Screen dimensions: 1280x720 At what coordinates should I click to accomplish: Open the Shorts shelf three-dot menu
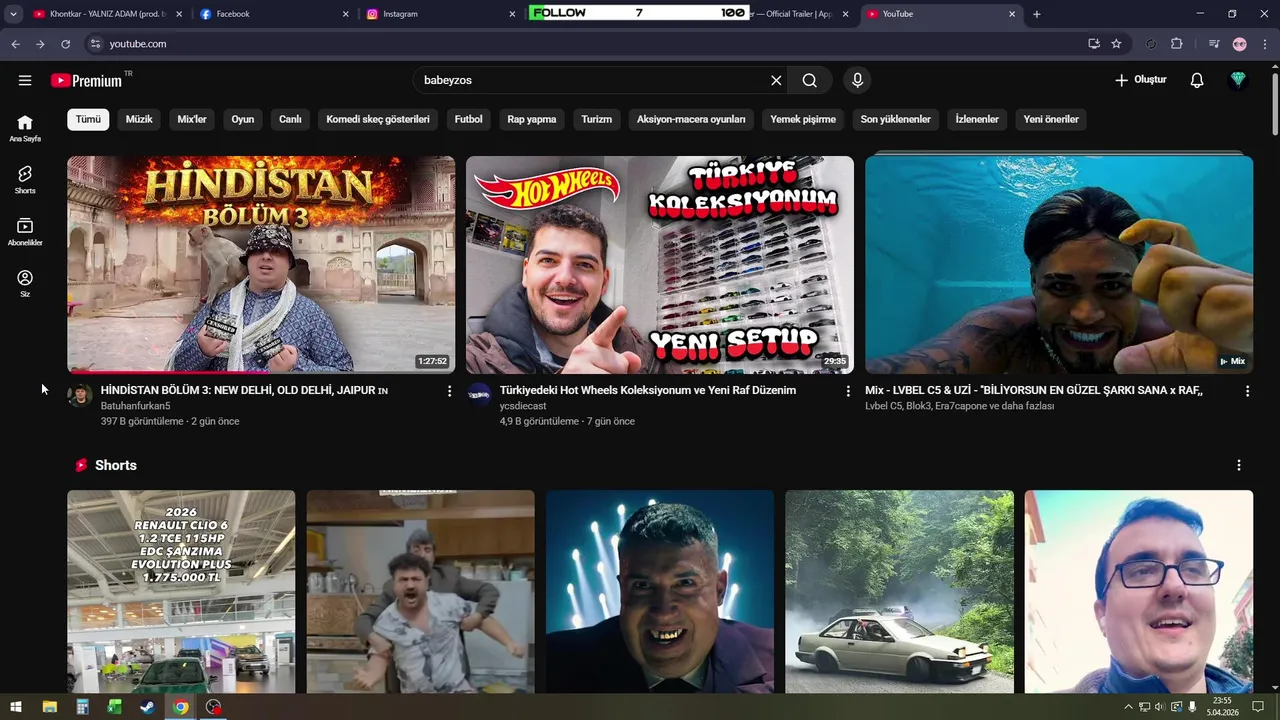(1239, 465)
